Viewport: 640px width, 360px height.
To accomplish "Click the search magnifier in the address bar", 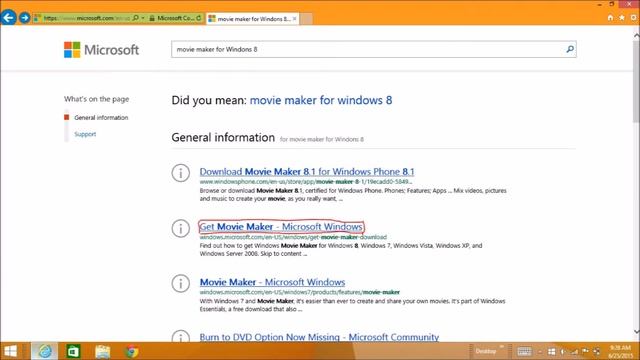I will click(x=136, y=18).
